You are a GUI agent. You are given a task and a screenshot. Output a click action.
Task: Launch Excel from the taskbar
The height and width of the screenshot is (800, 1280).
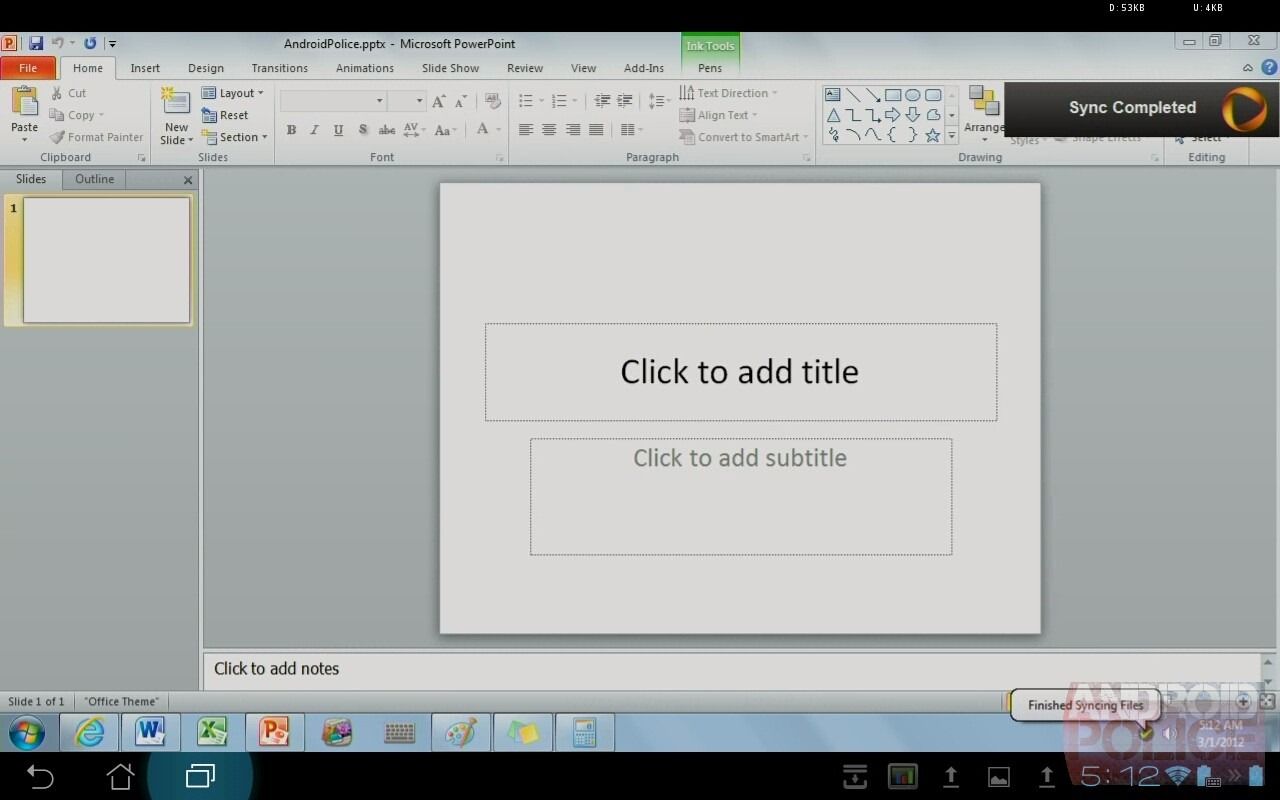[x=212, y=733]
